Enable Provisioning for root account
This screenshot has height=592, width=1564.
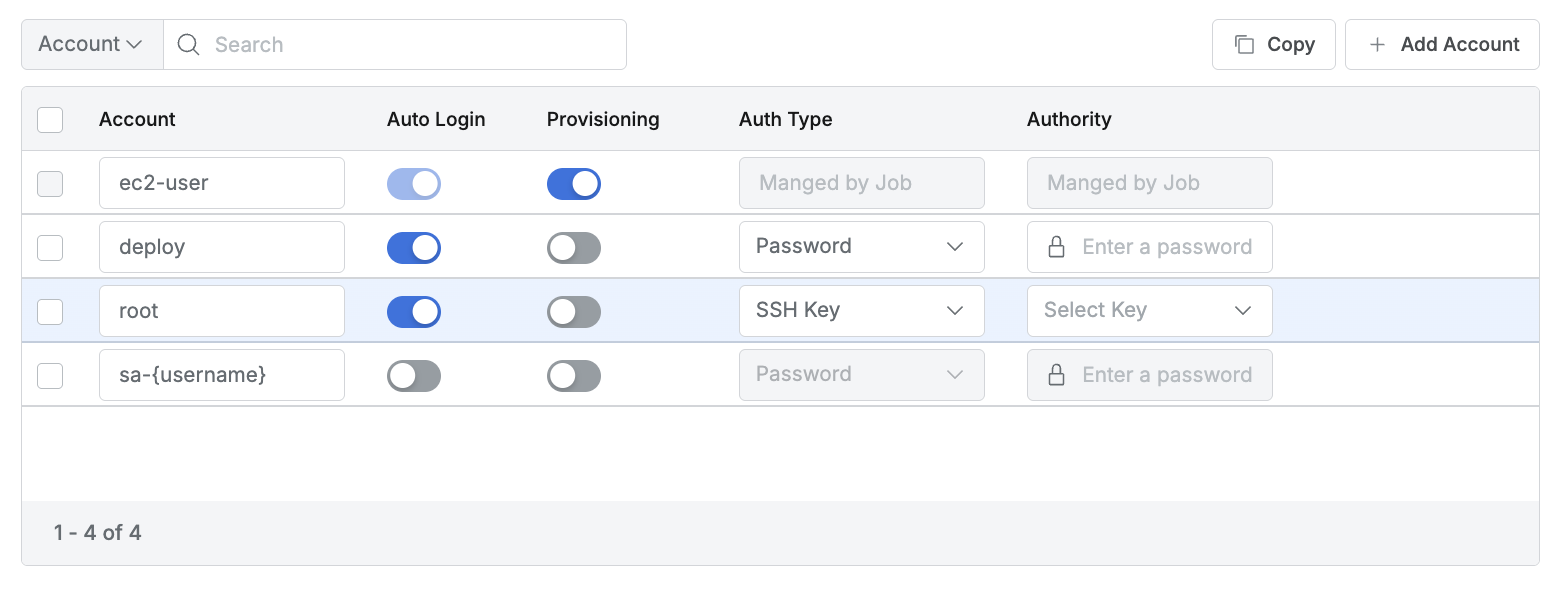pyautogui.click(x=574, y=311)
